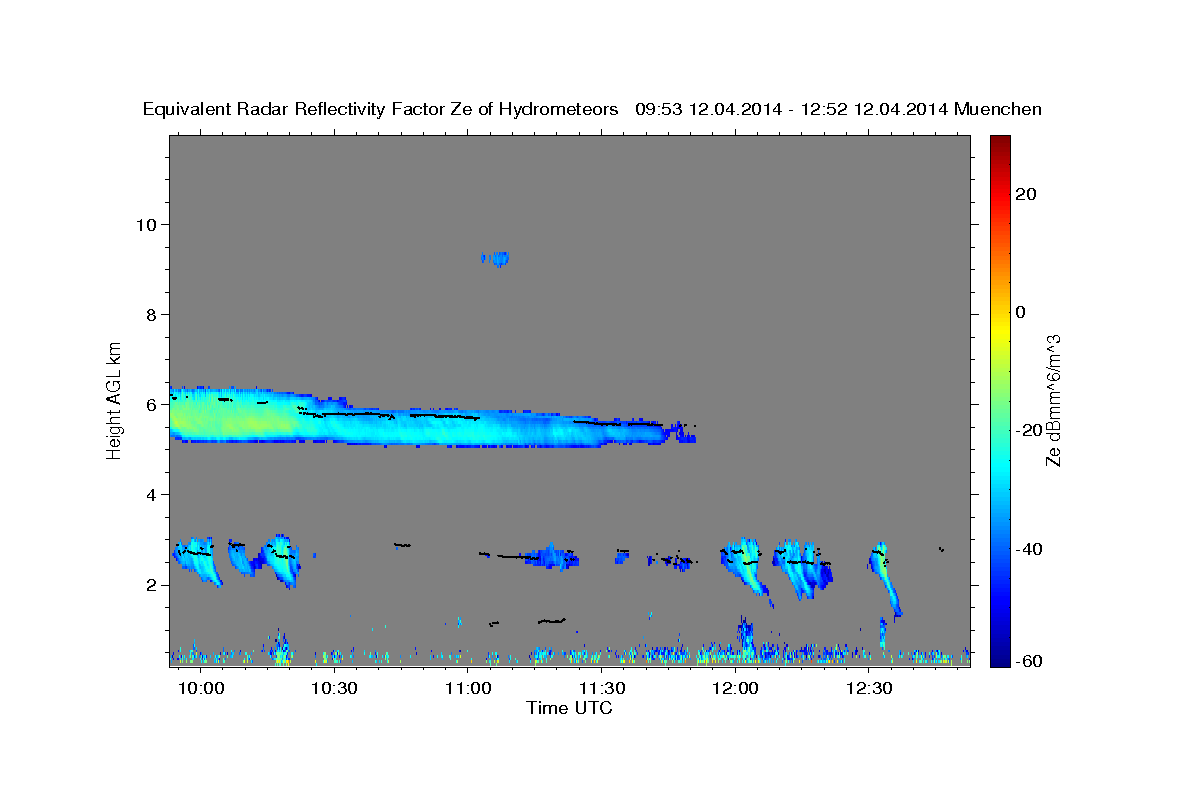Image resolution: width=1200 pixels, height=800 pixels.
Task: Click the dark red top of the colorbar
Action: click(999, 142)
